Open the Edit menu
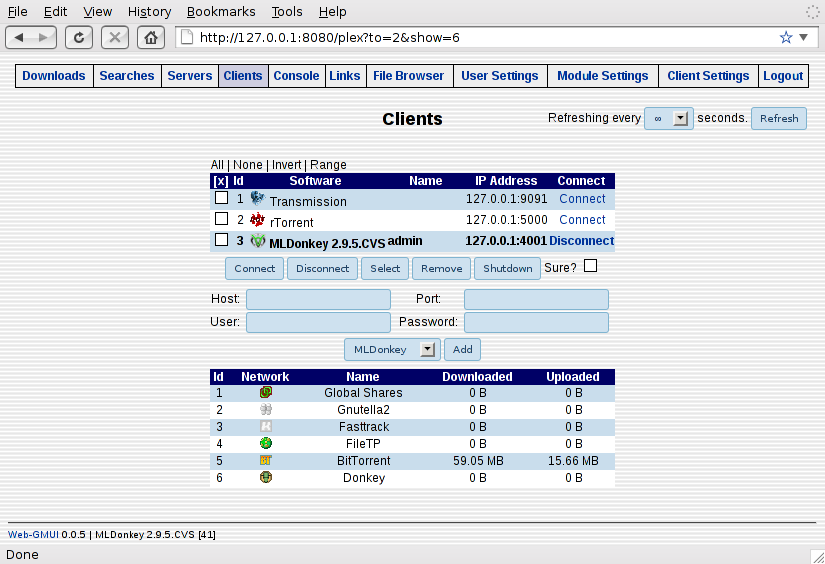Viewport: 825px width, 564px height. click(x=55, y=12)
